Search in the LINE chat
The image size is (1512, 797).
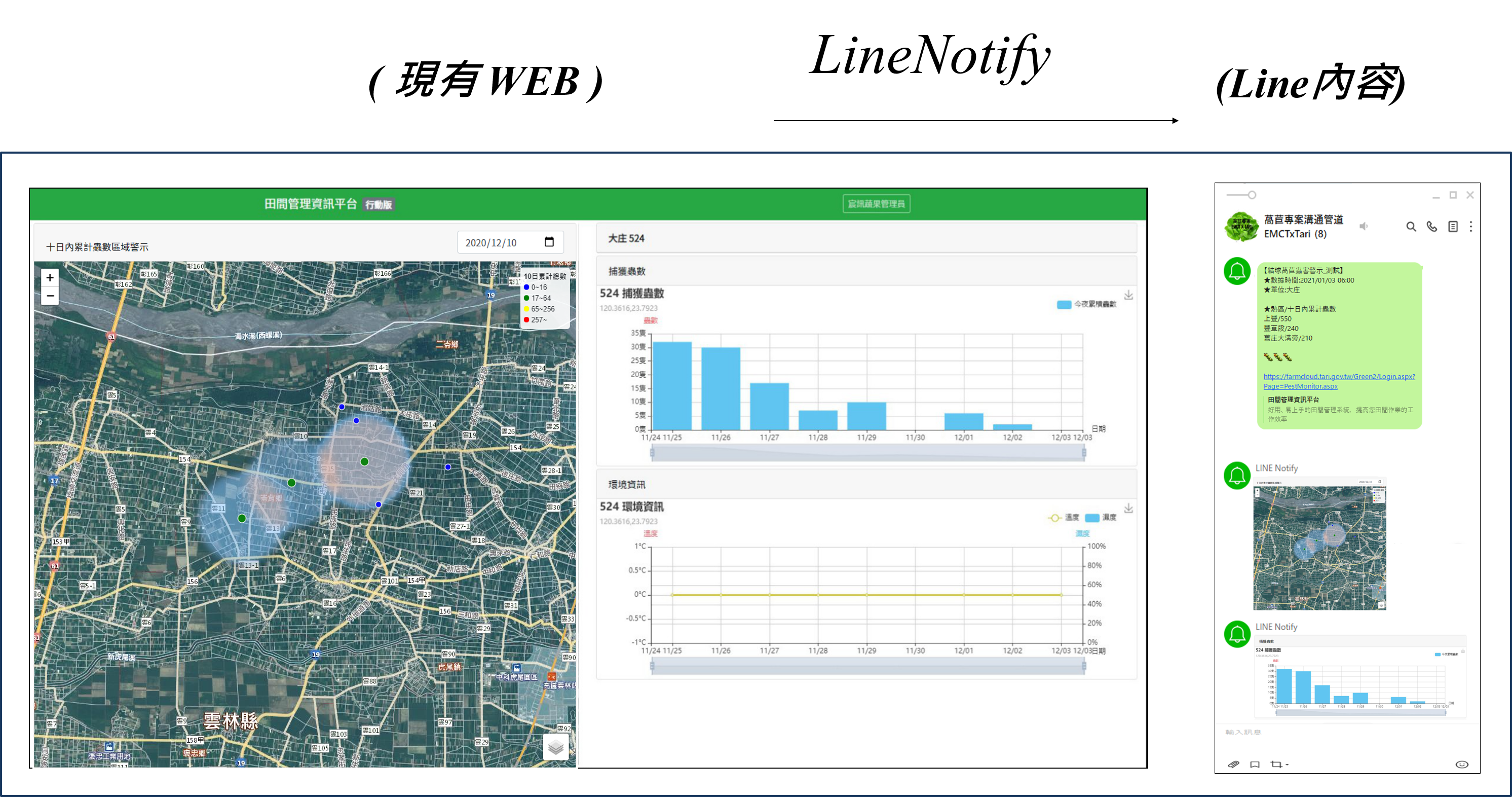coord(1411,227)
